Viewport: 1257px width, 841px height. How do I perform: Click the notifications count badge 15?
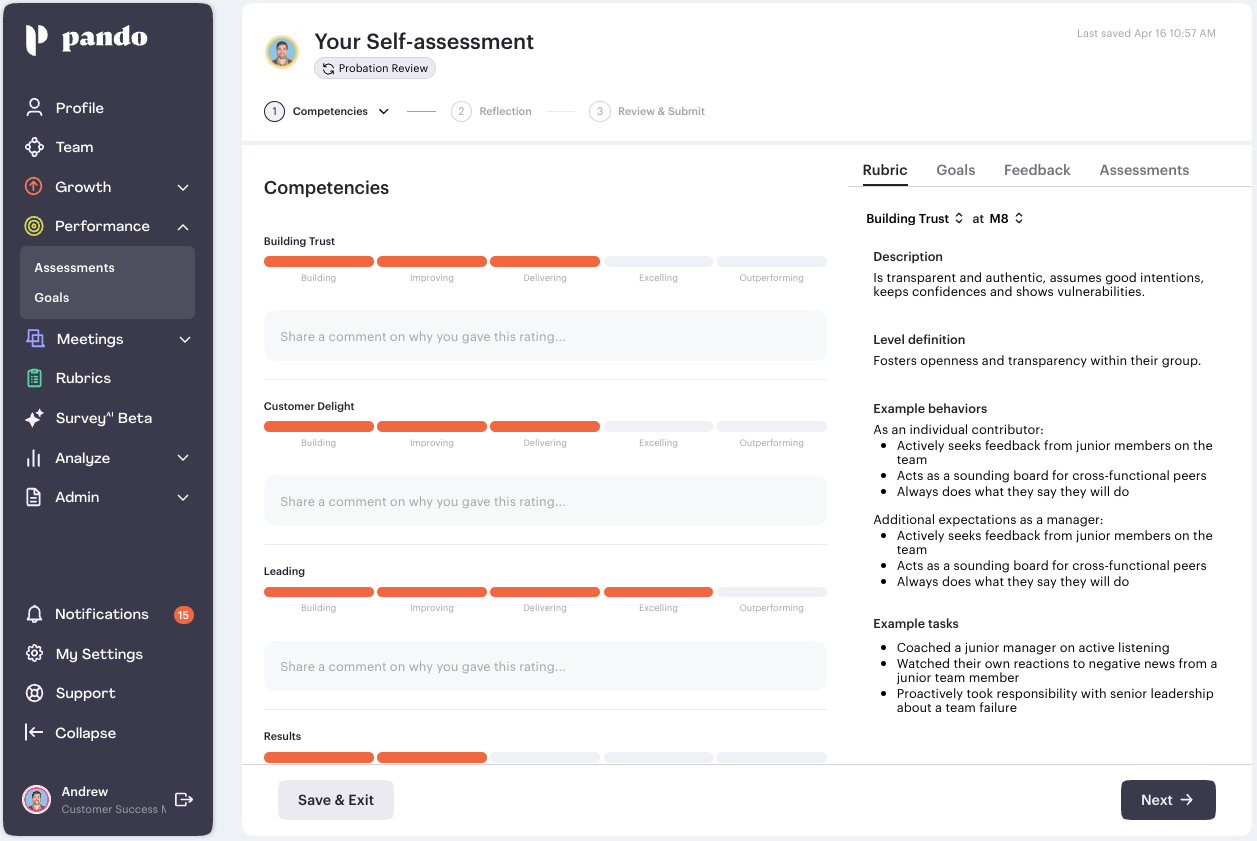pyautogui.click(x=183, y=615)
